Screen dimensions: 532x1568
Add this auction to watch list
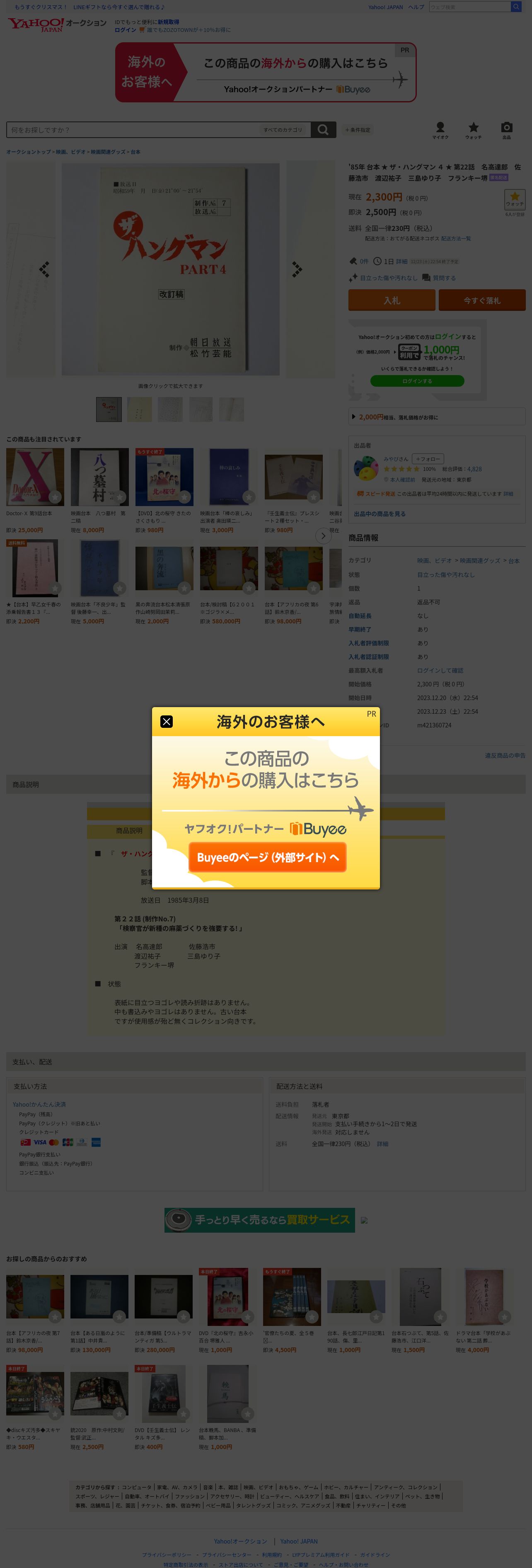(514, 199)
